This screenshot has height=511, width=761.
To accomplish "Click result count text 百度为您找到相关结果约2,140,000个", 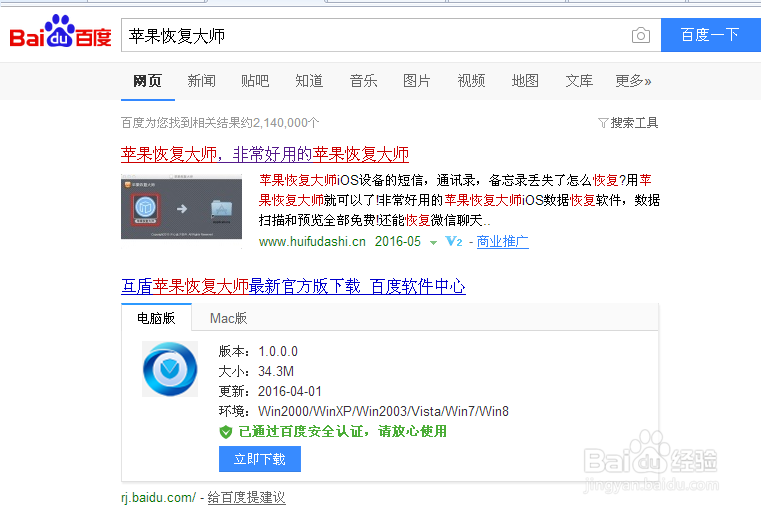I will (x=220, y=123).
